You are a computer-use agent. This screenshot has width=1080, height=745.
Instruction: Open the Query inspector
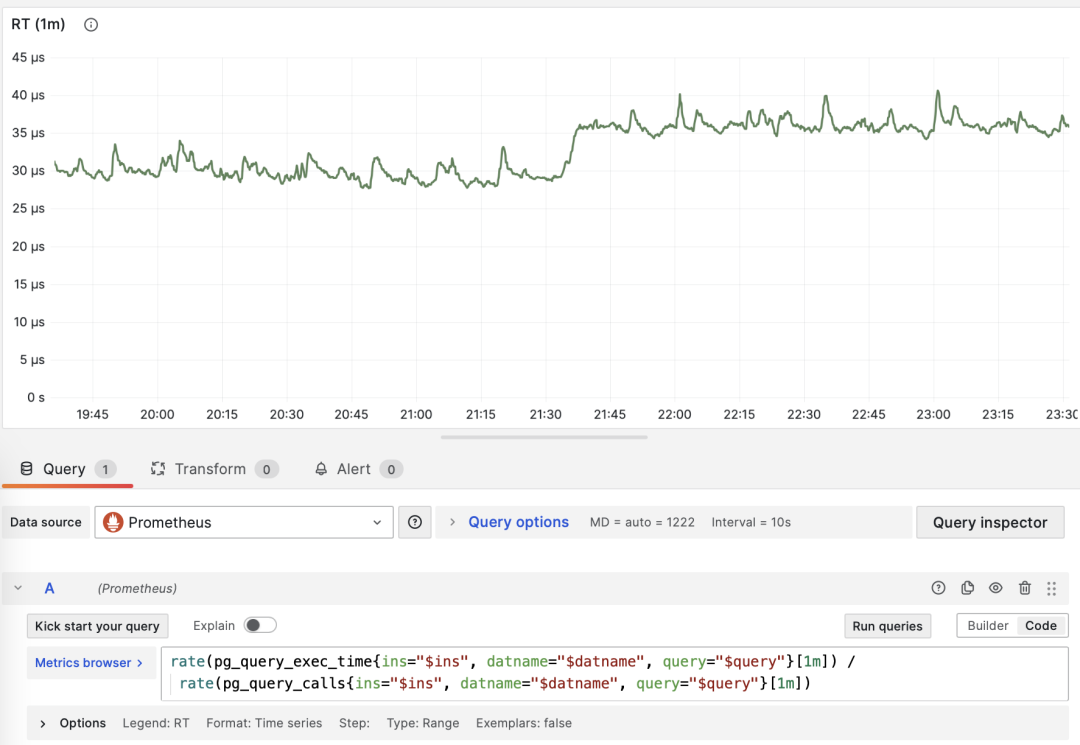[x=989, y=522]
